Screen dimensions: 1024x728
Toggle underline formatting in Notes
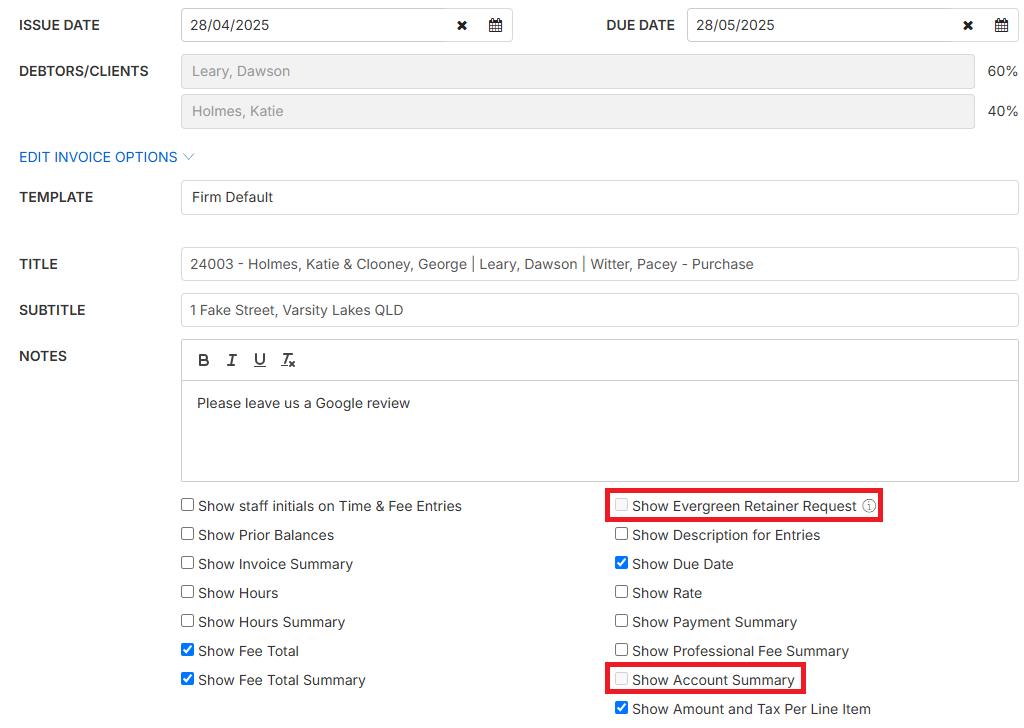pyautogui.click(x=260, y=360)
